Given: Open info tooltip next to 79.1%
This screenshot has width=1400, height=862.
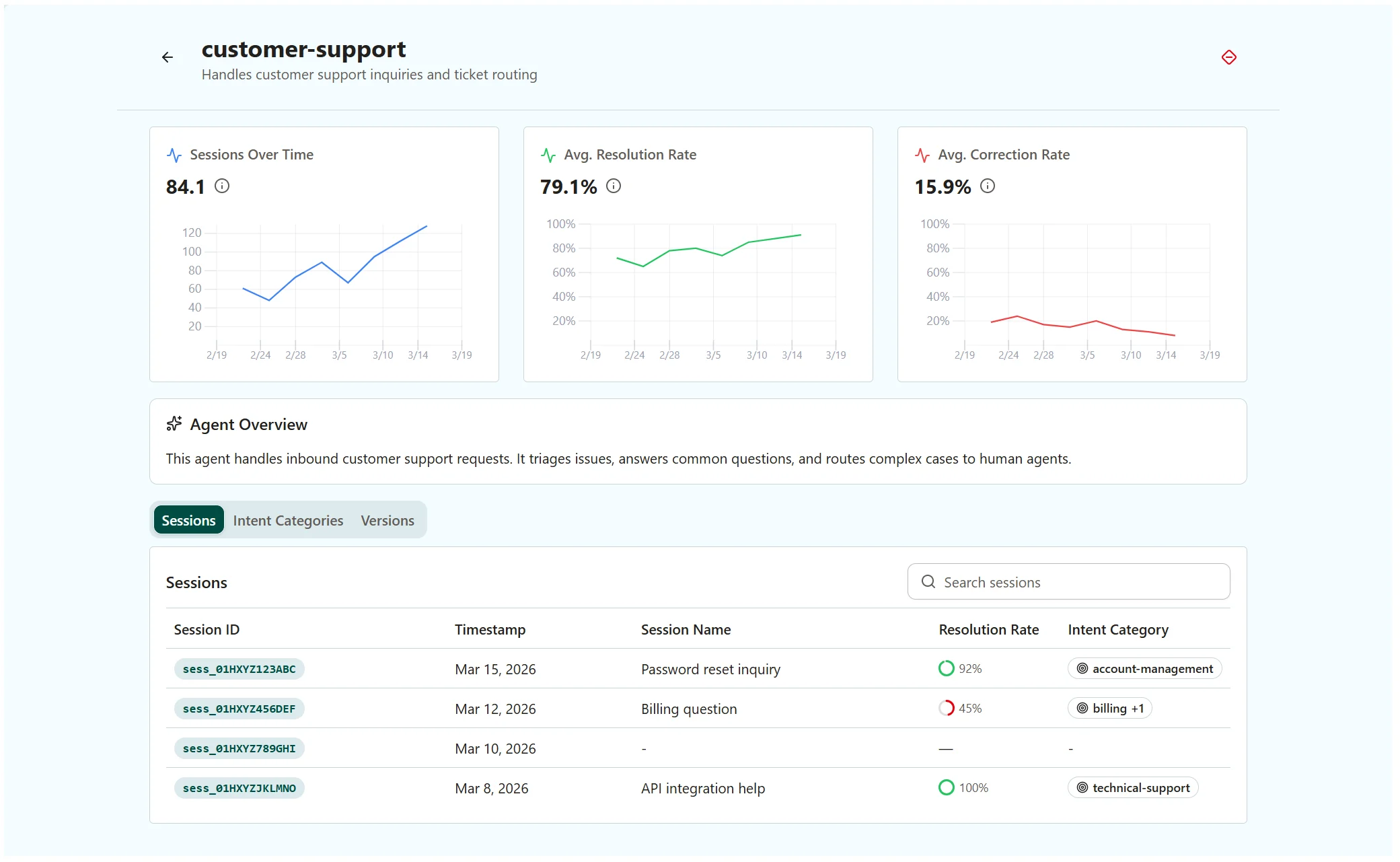Looking at the screenshot, I should coord(614,186).
